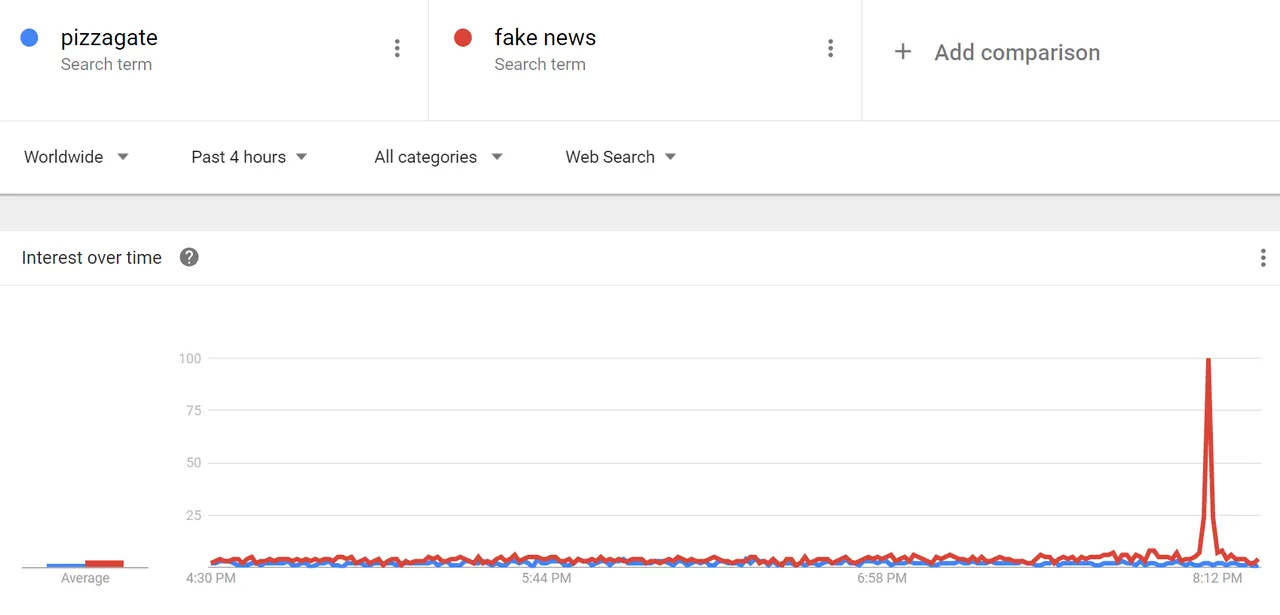The height and width of the screenshot is (615, 1280).
Task: Edit the fake news search term
Action: 545,38
